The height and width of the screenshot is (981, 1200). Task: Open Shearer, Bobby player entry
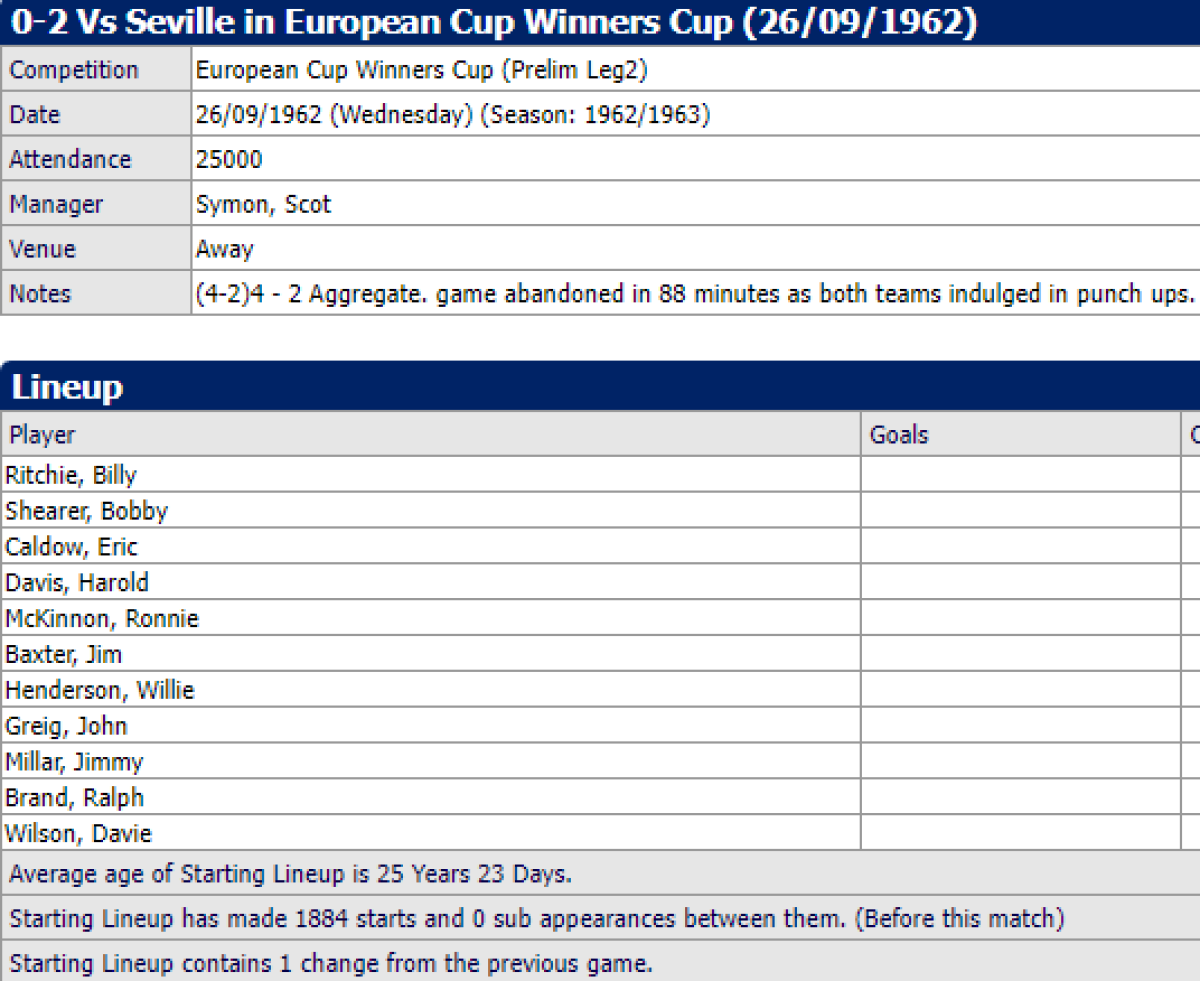tap(86, 511)
